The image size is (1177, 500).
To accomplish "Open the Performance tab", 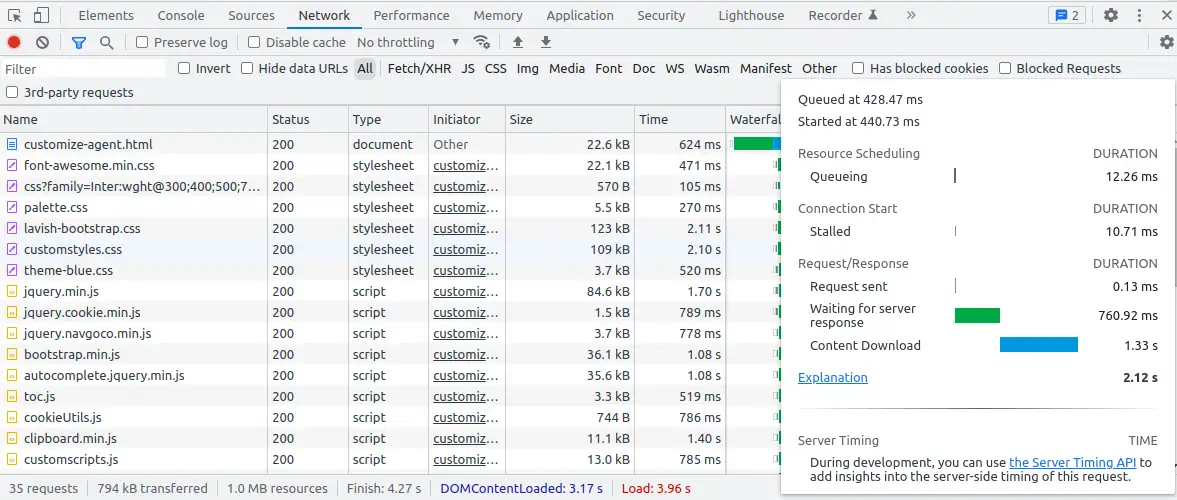I will tap(411, 15).
